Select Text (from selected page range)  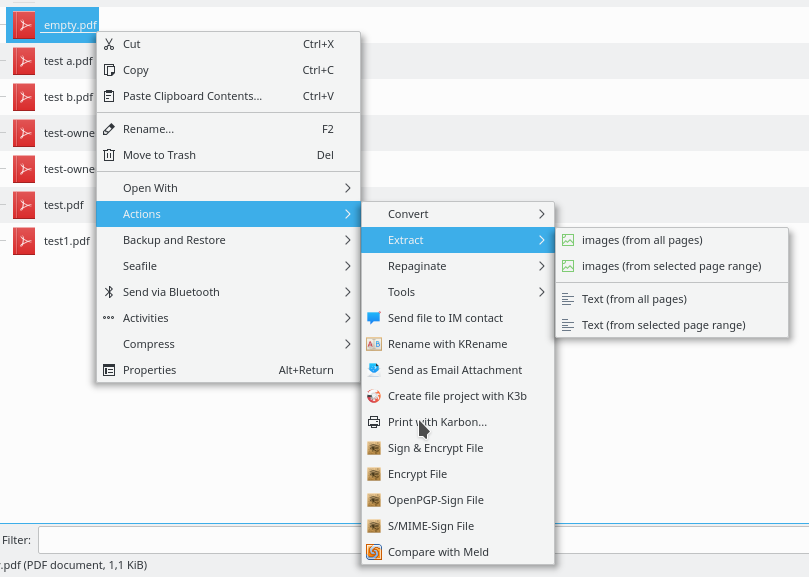(672, 325)
